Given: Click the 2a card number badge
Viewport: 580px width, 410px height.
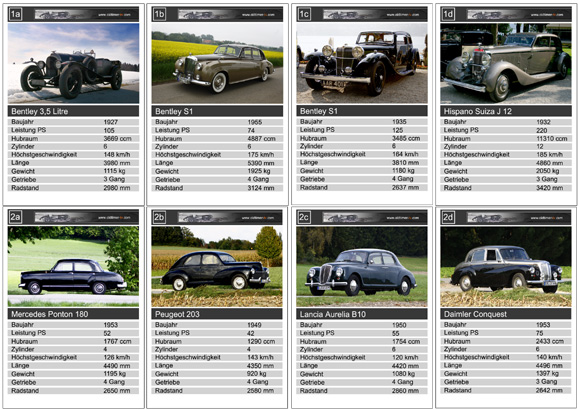Looking at the screenshot, I should click(15, 217).
